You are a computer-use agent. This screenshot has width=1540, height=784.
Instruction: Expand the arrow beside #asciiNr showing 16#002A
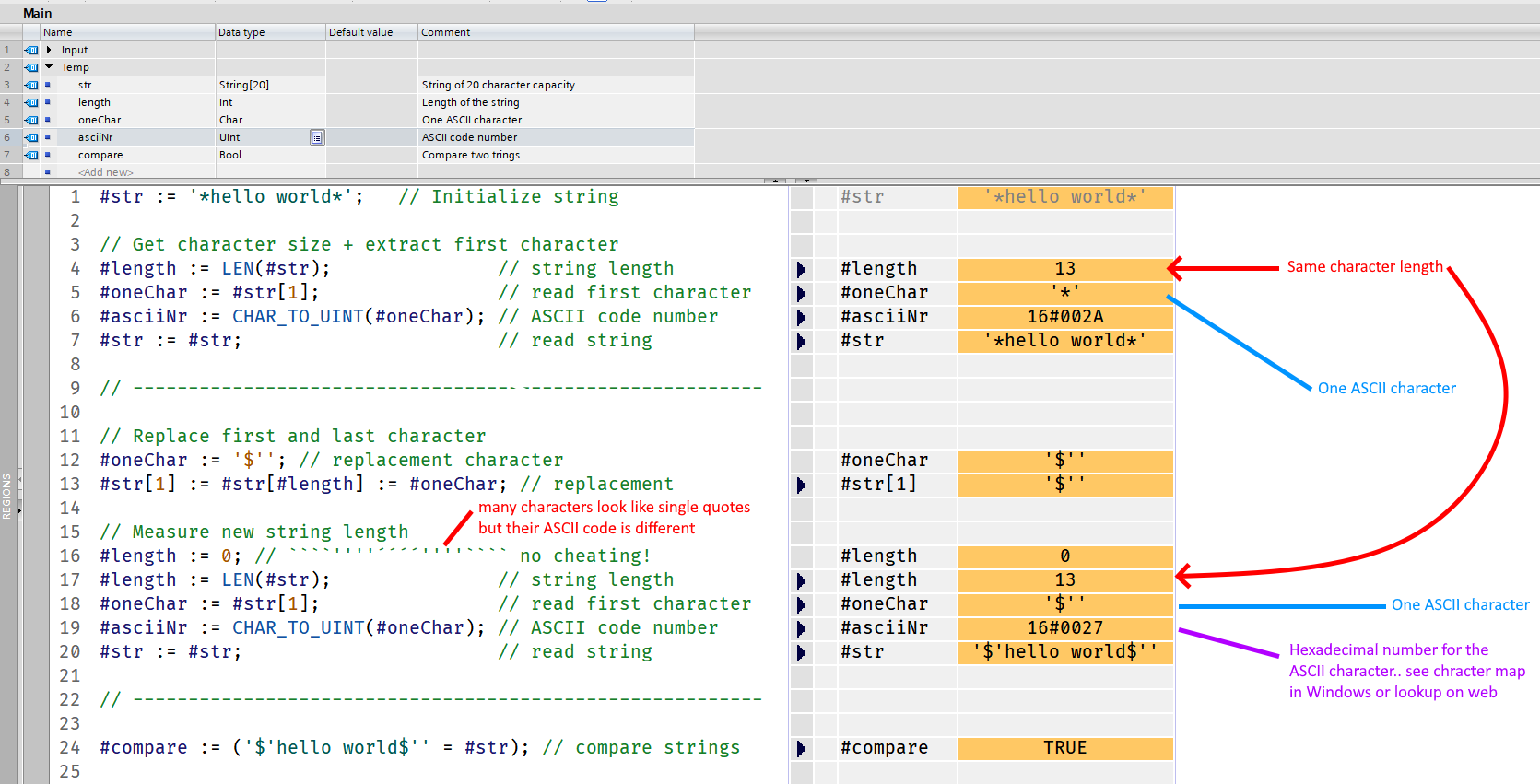pos(801,317)
